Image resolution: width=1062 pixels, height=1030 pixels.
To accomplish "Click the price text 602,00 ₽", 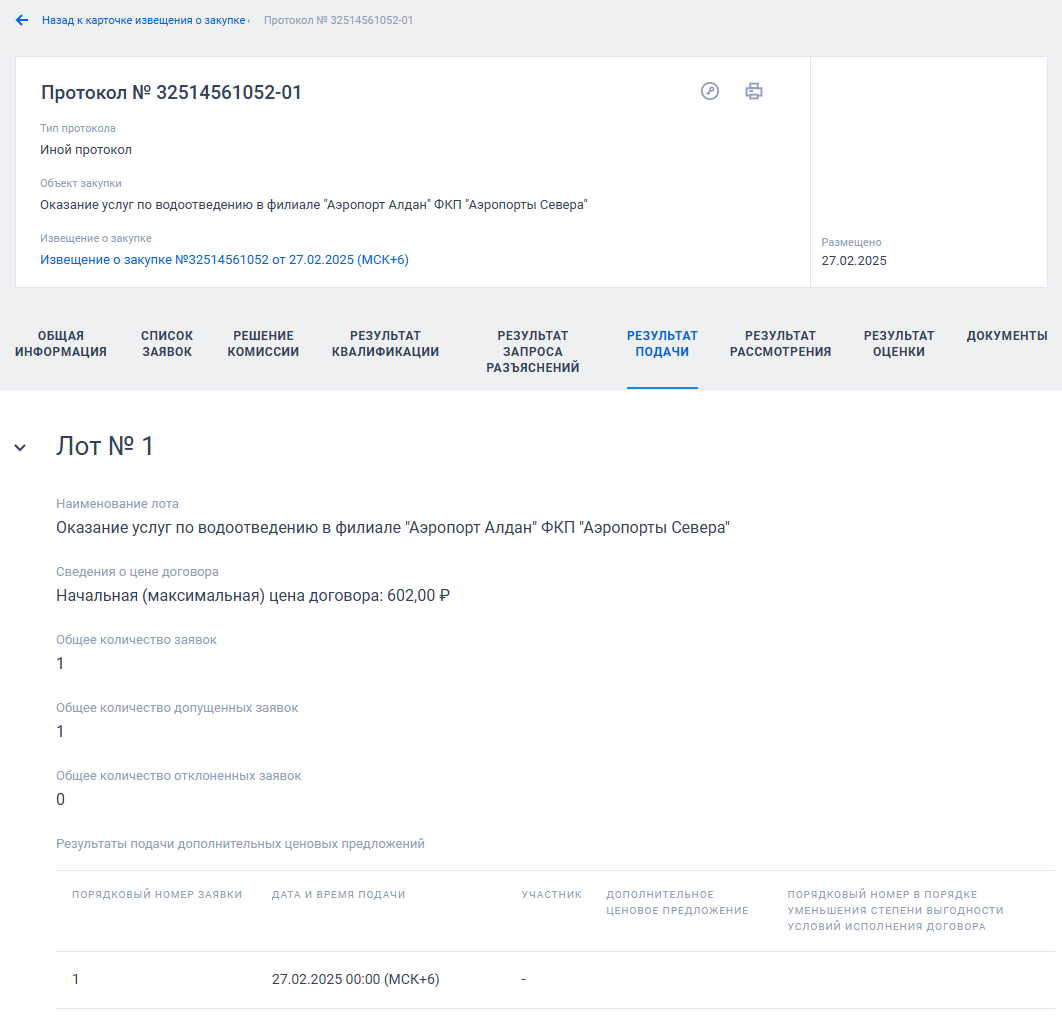I will (419, 595).
